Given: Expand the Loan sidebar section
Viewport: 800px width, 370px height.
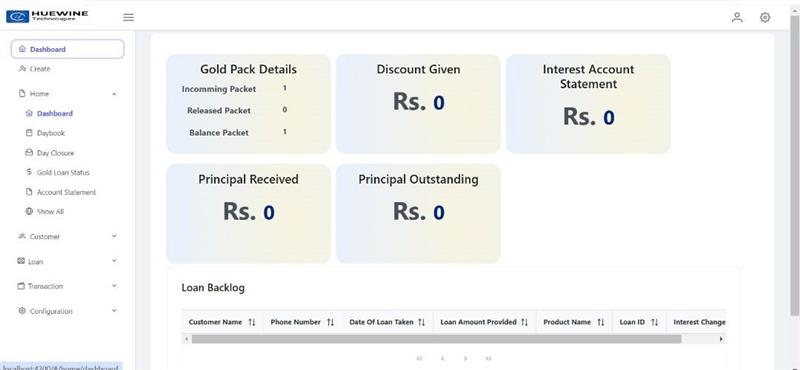Looking at the screenshot, I should (x=67, y=261).
